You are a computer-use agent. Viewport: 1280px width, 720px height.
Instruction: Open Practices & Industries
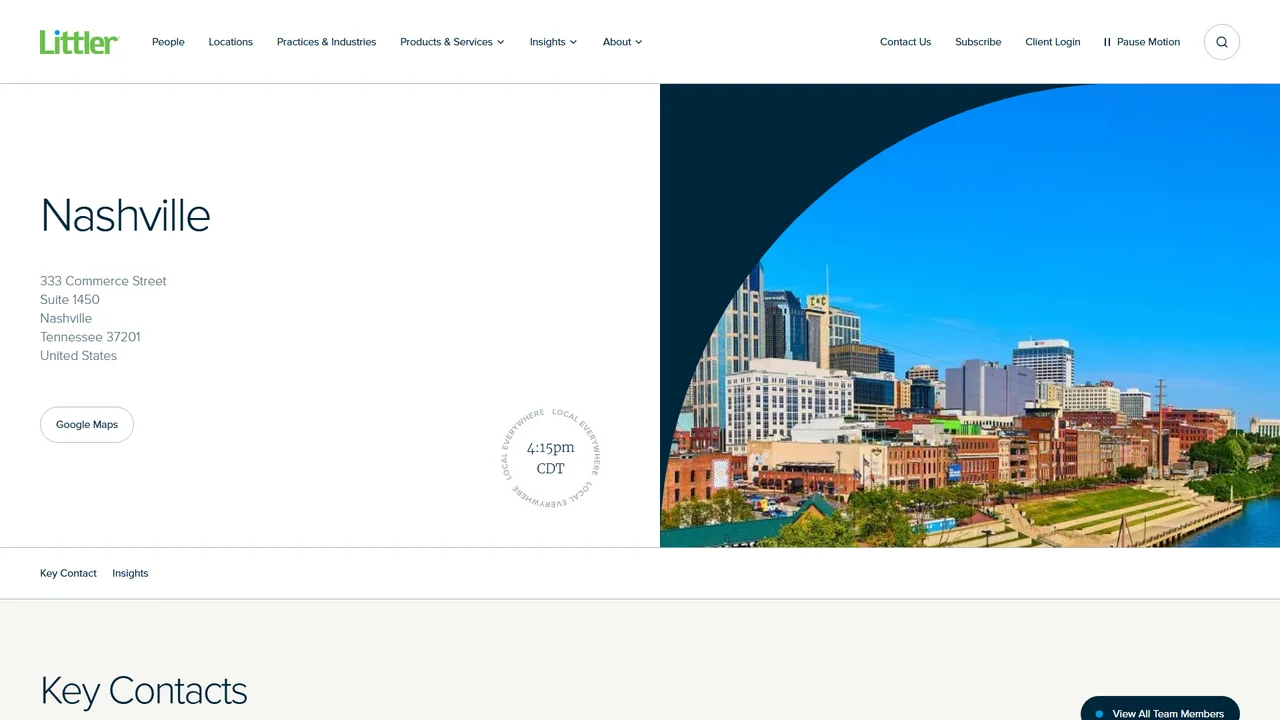(x=327, y=42)
